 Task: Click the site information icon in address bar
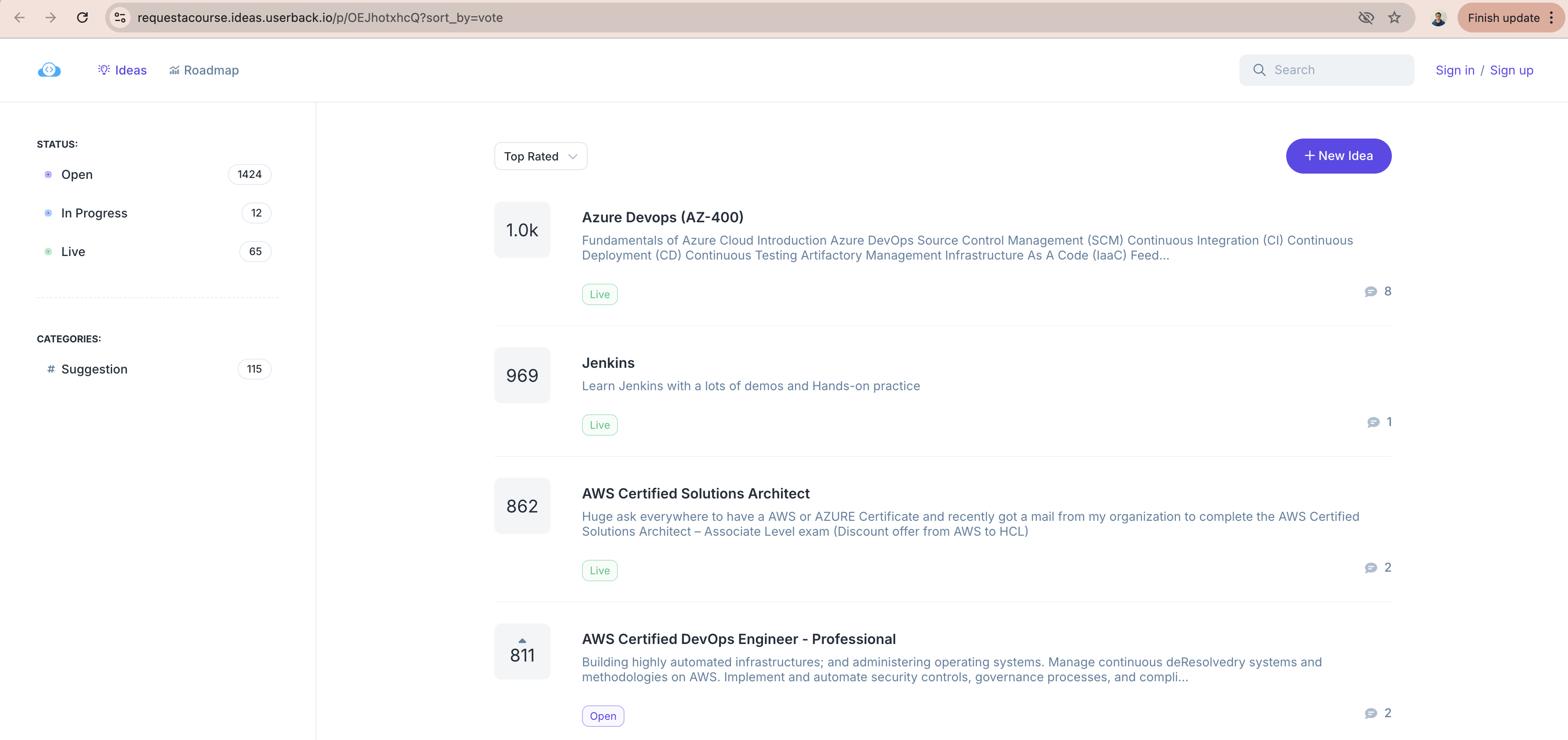(121, 18)
